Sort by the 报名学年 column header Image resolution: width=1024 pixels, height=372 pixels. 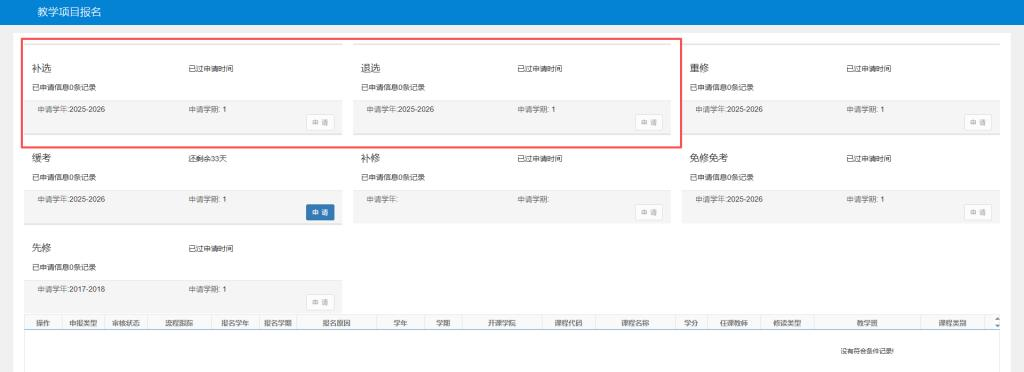coord(234,322)
